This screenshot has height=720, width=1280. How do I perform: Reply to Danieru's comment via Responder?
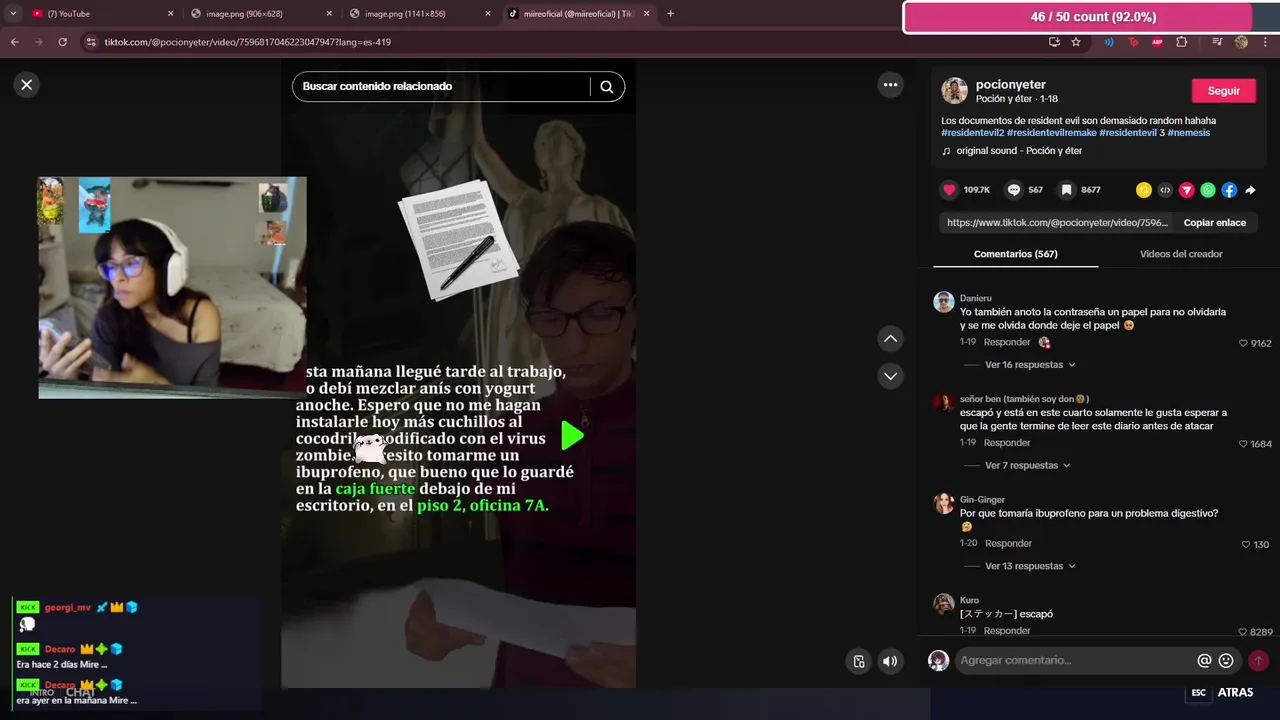click(1007, 342)
